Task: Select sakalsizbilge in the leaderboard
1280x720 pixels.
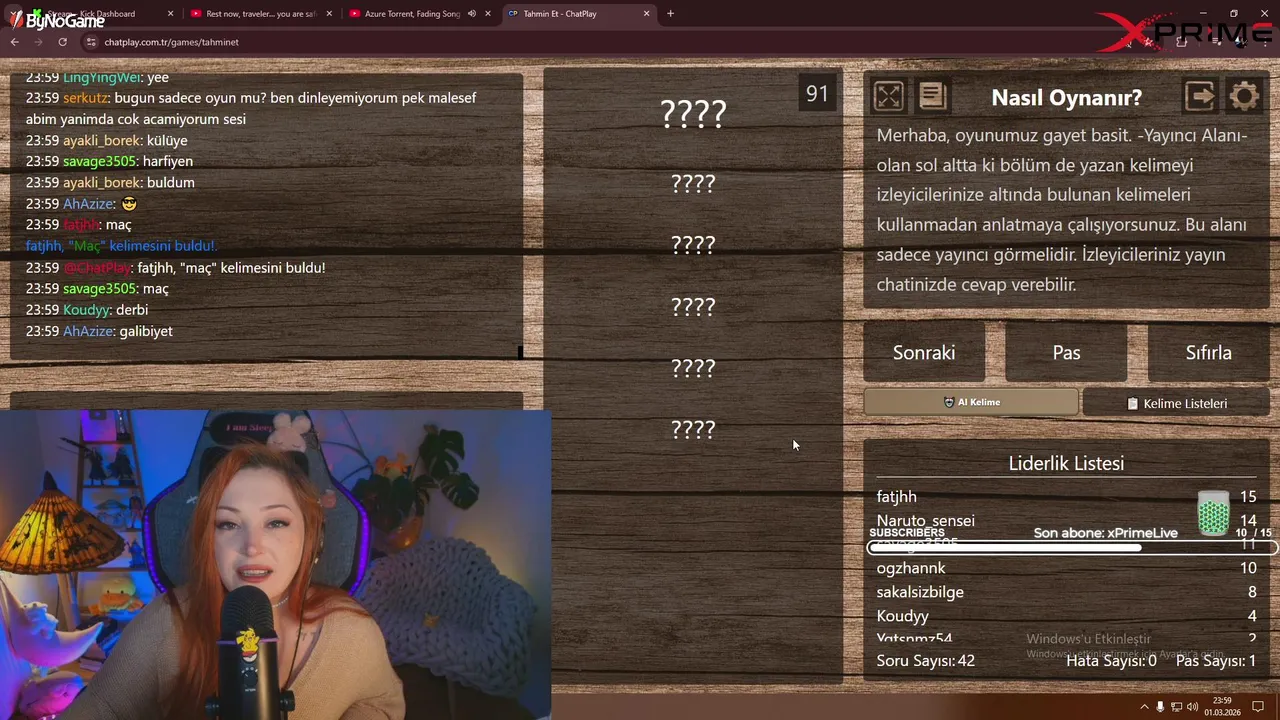Action: coord(920,592)
